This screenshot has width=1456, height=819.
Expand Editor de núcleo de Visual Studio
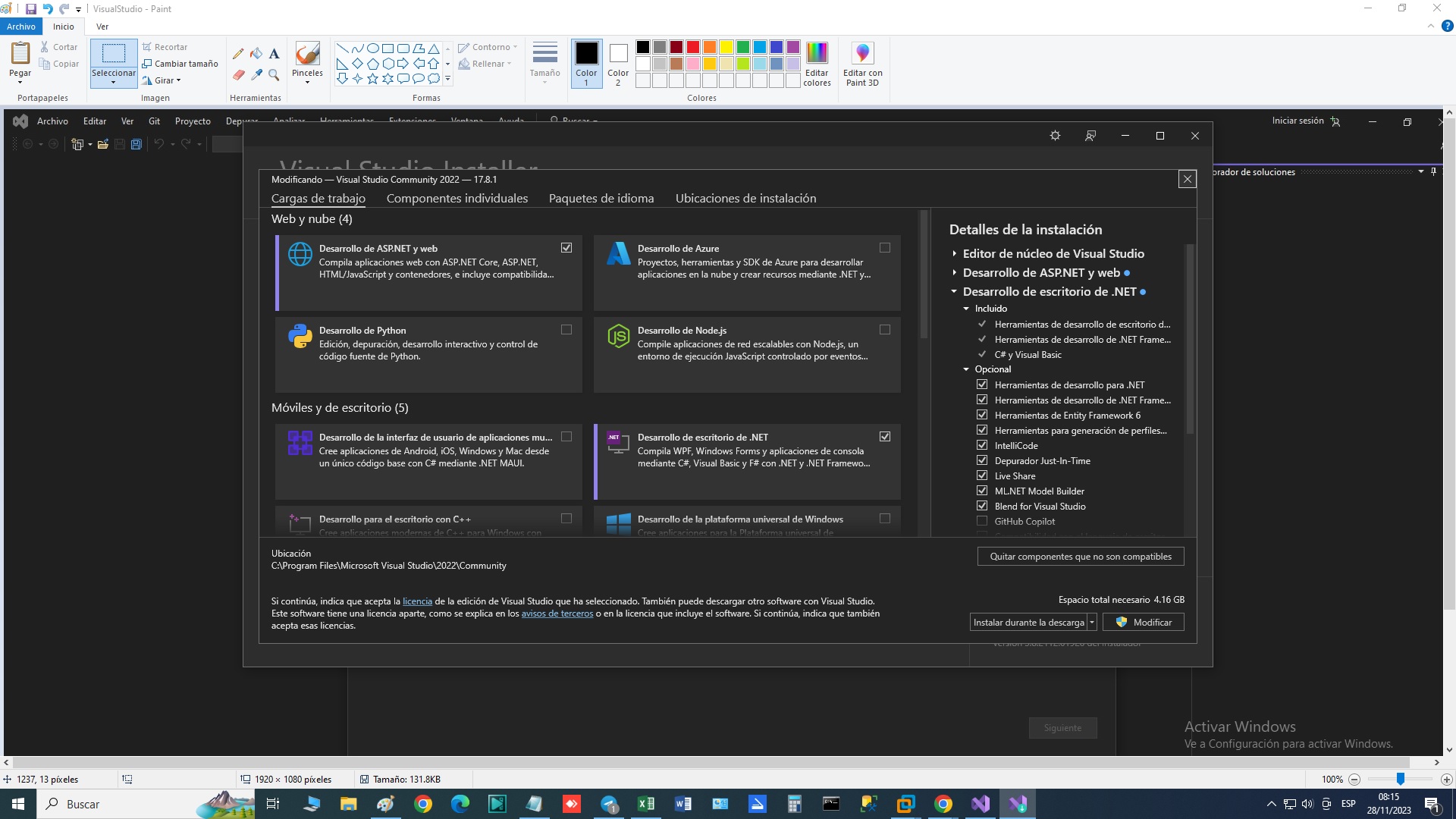coord(954,253)
